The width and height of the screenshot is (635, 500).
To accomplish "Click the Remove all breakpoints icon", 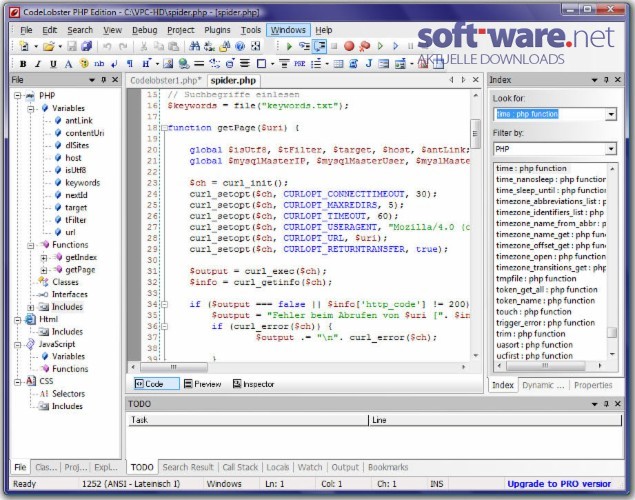I will 364,46.
